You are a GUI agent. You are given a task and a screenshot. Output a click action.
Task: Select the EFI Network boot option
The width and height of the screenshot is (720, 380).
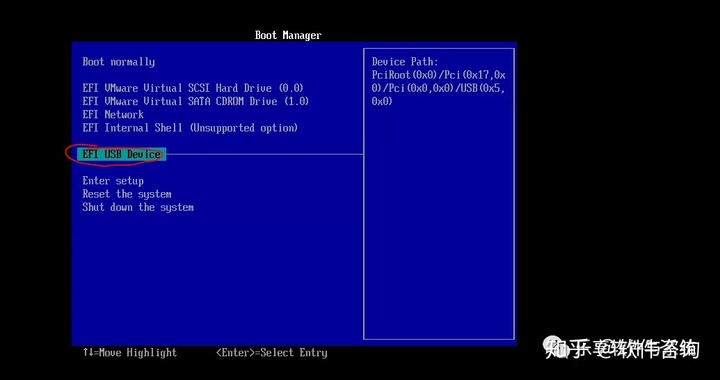pos(113,115)
